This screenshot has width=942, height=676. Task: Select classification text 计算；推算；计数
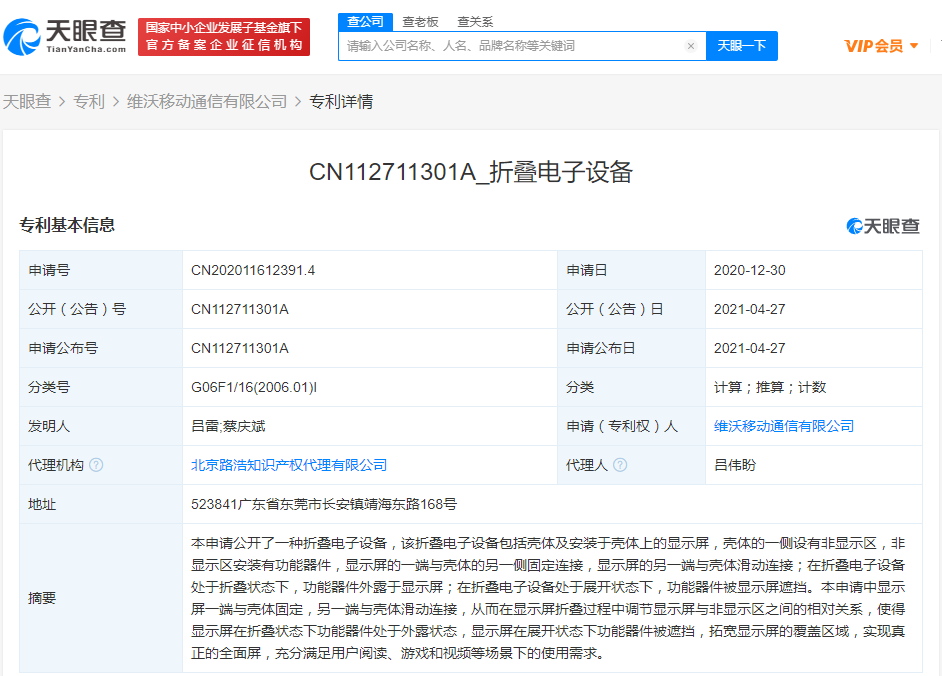770,388
